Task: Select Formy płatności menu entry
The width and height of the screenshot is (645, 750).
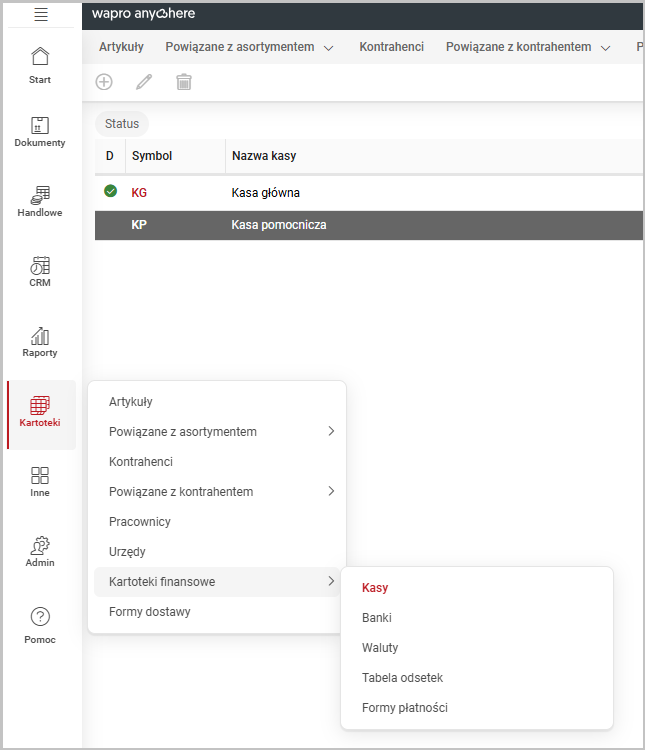Action: (405, 708)
